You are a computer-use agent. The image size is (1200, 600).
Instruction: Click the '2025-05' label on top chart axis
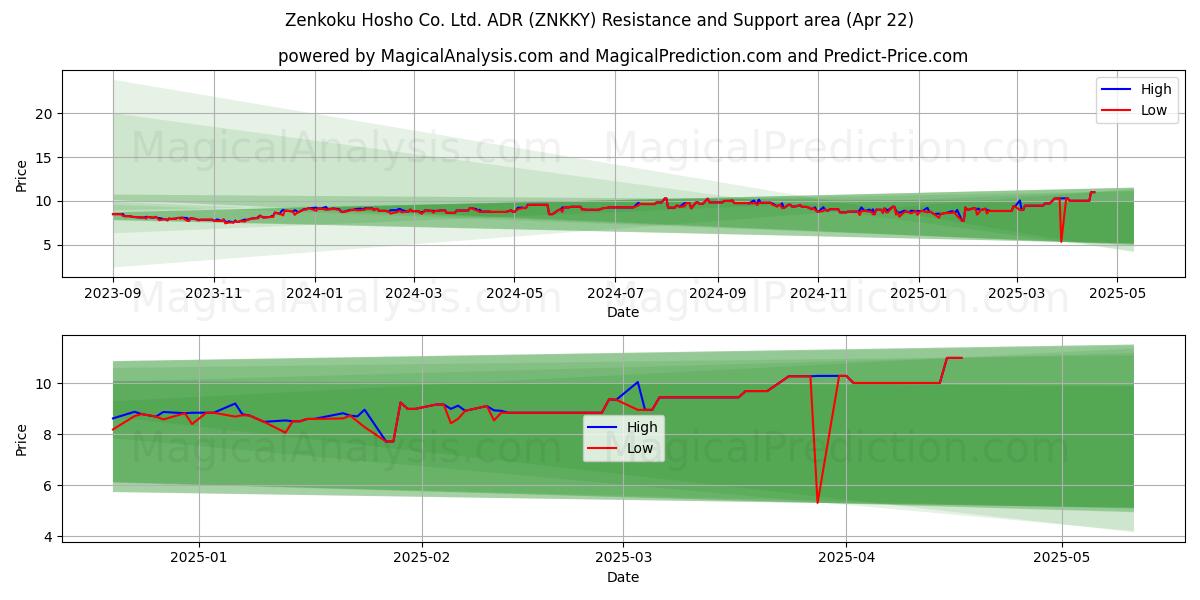[1117, 294]
